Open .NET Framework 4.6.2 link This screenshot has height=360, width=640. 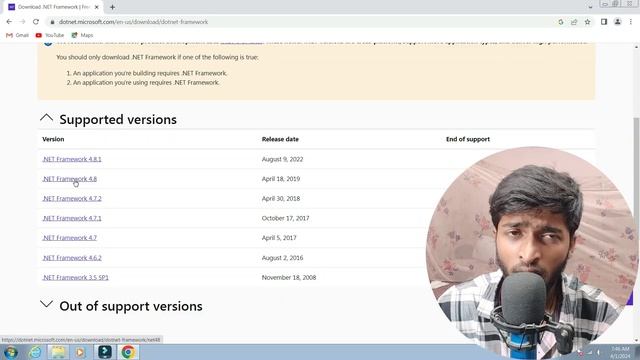[x=72, y=258]
